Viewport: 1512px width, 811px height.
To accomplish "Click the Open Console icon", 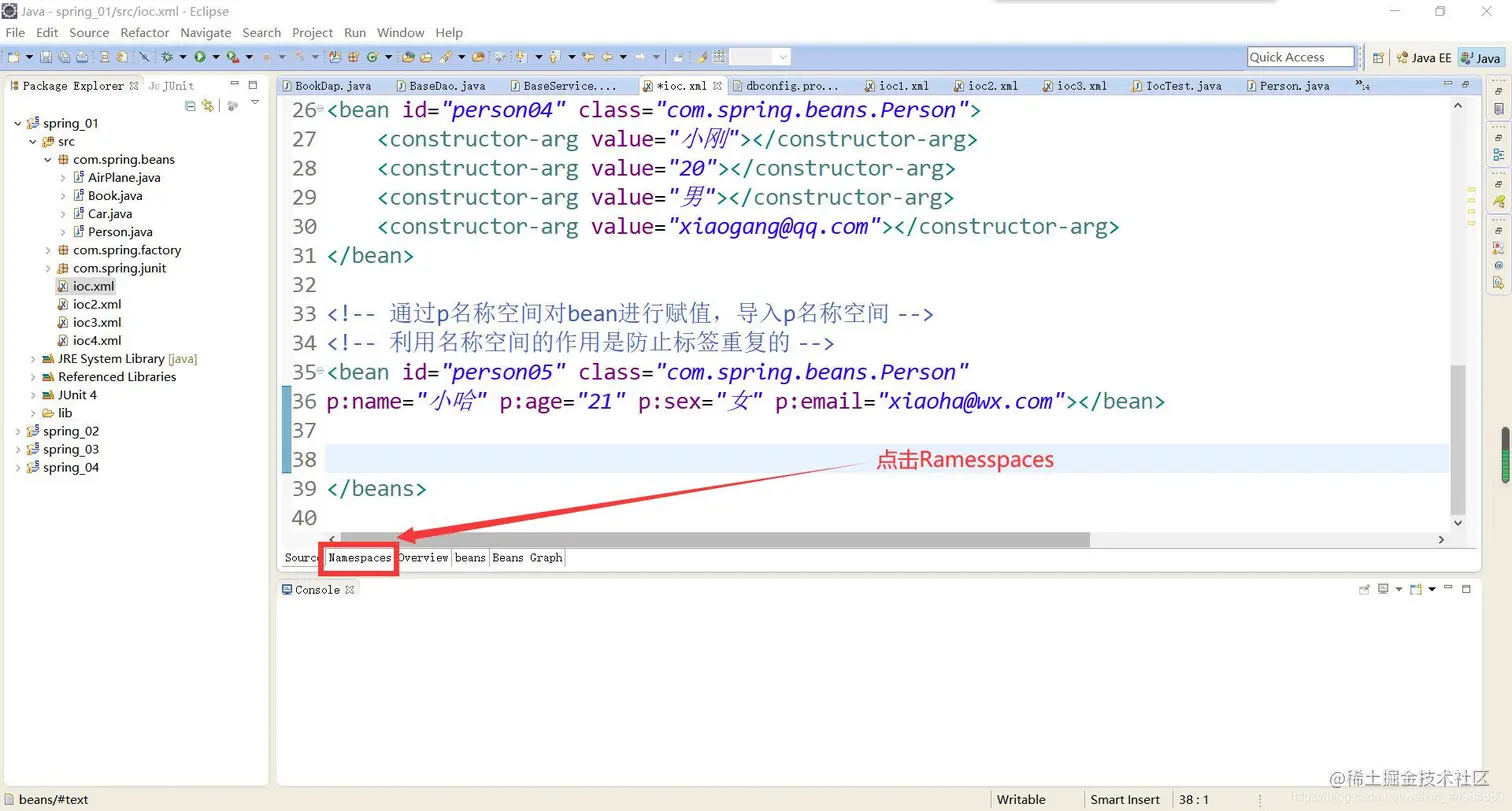I will click(1416, 589).
